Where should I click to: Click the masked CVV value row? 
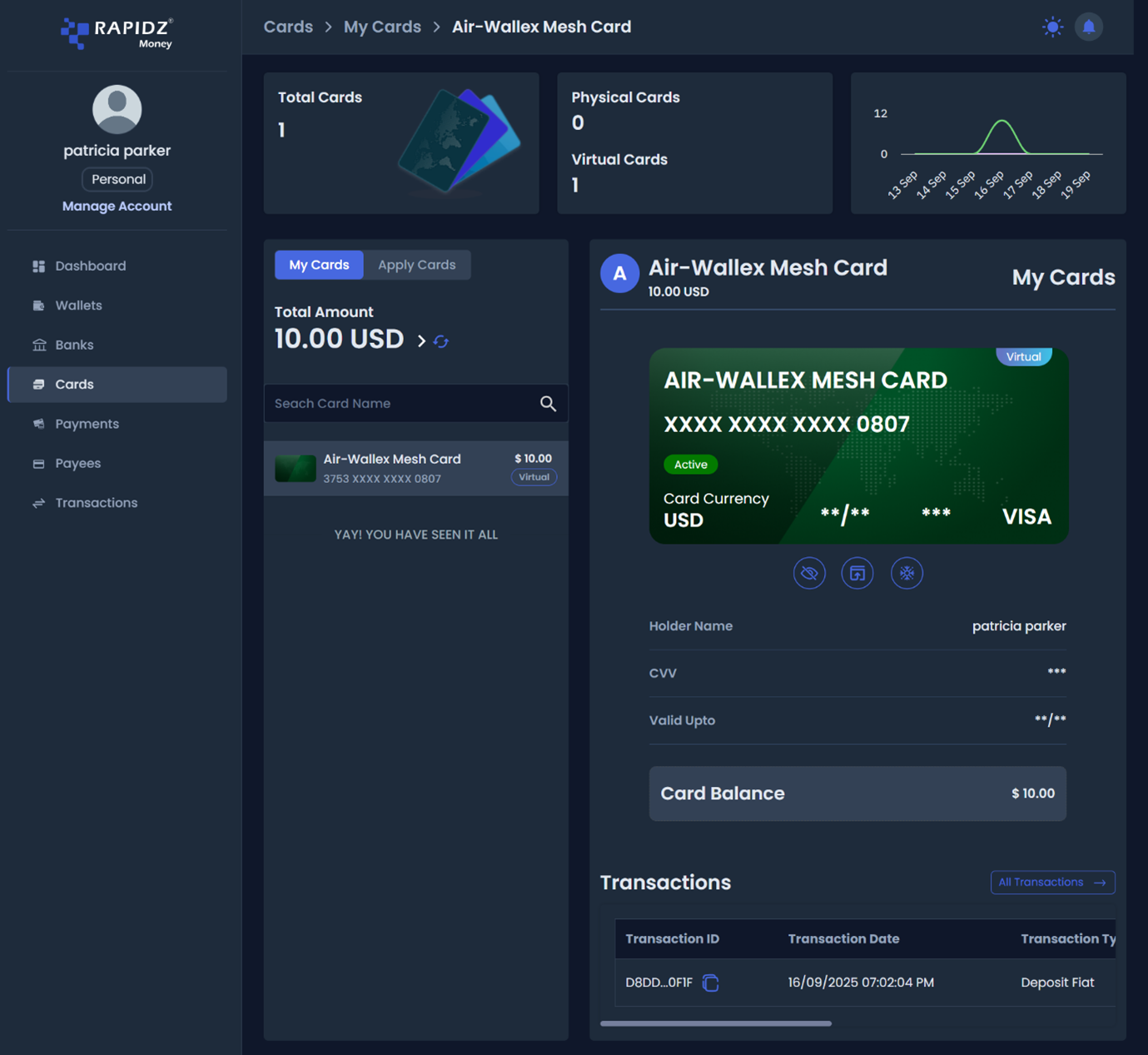pyautogui.click(x=857, y=673)
